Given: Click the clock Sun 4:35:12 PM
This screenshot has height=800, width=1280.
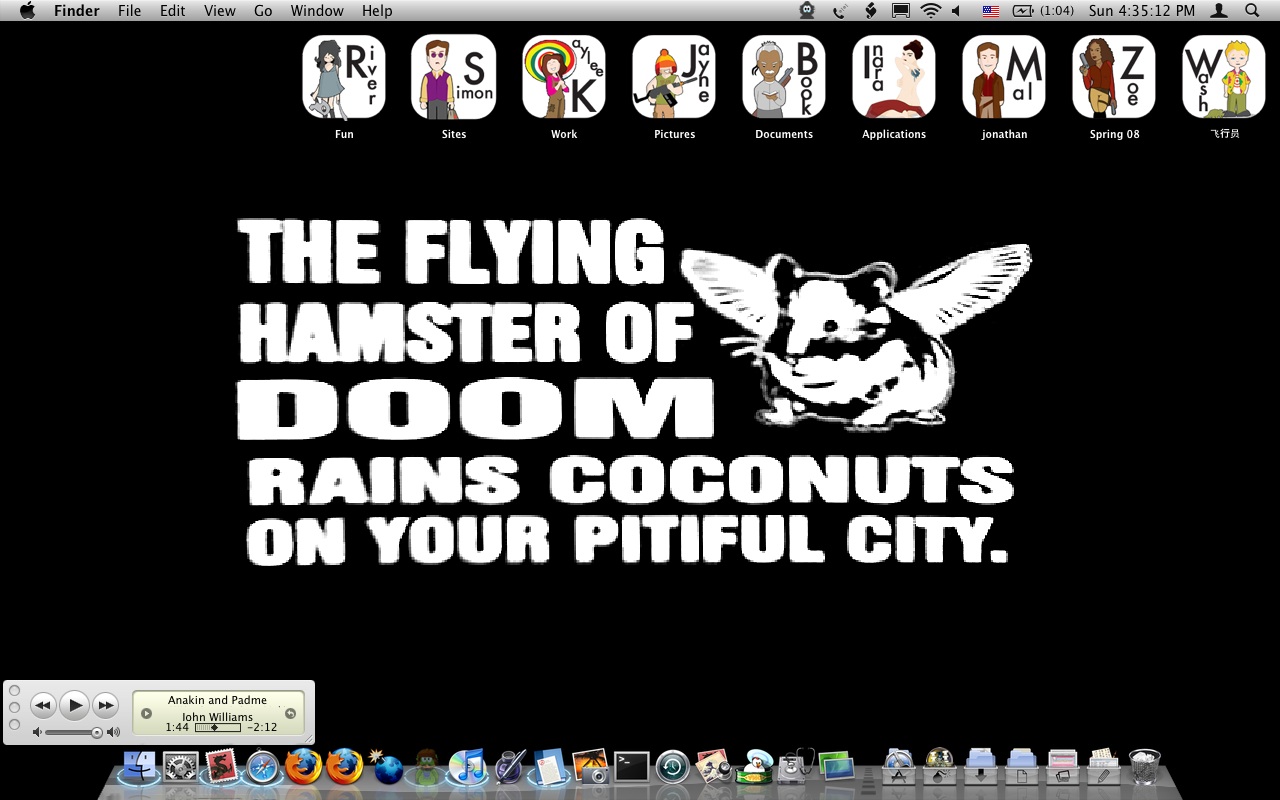Looking at the screenshot, I should click(1142, 11).
